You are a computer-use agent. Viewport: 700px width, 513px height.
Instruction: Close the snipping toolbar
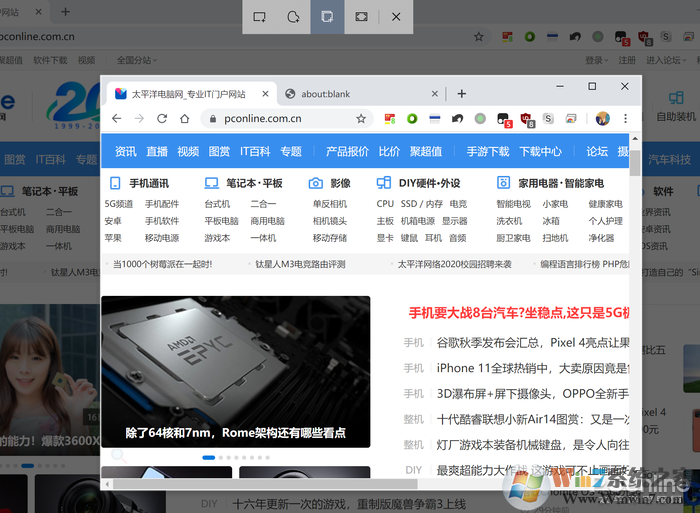tap(396, 17)
